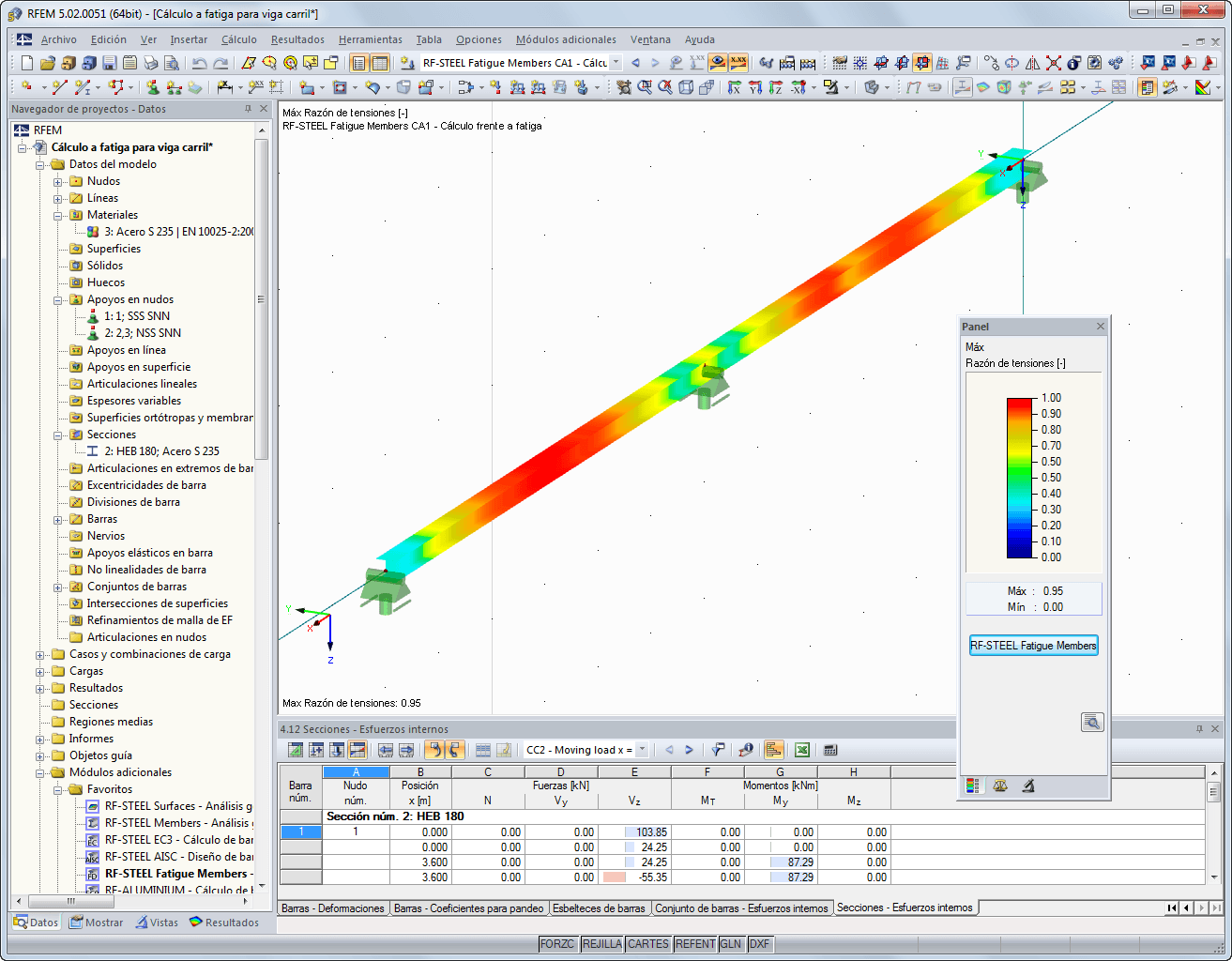Image resolution: width=1232 pixels, height=961 pixels.
Task: Show view in Y direction
Action: click(x=754, y=87)
